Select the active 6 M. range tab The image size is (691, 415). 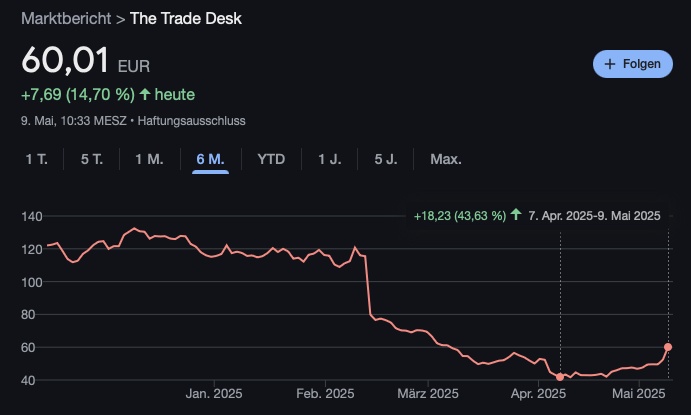point(210,159)
